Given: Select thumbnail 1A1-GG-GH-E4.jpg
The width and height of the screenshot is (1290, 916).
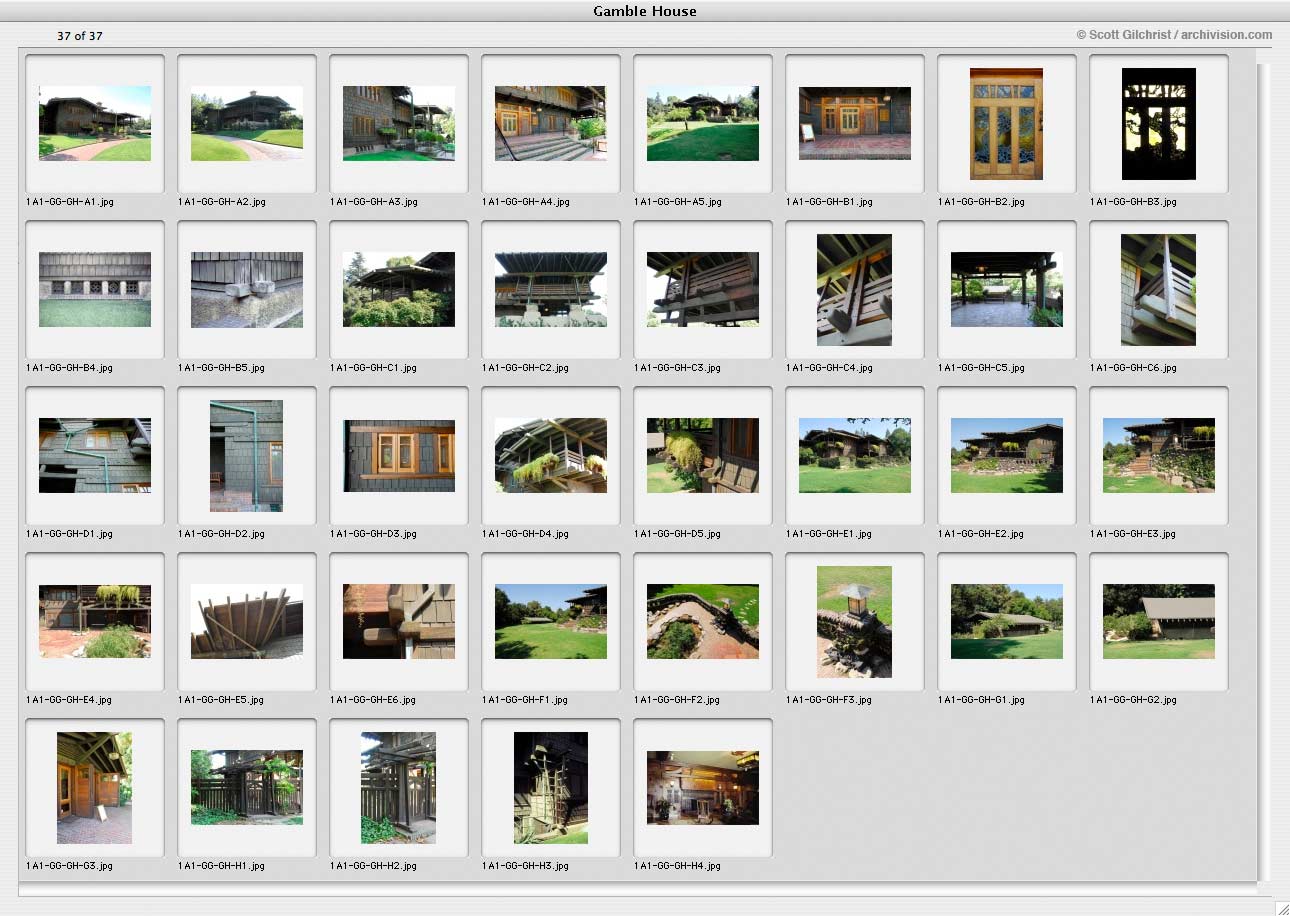Looking at the screenshot, I should click(95, 621).
